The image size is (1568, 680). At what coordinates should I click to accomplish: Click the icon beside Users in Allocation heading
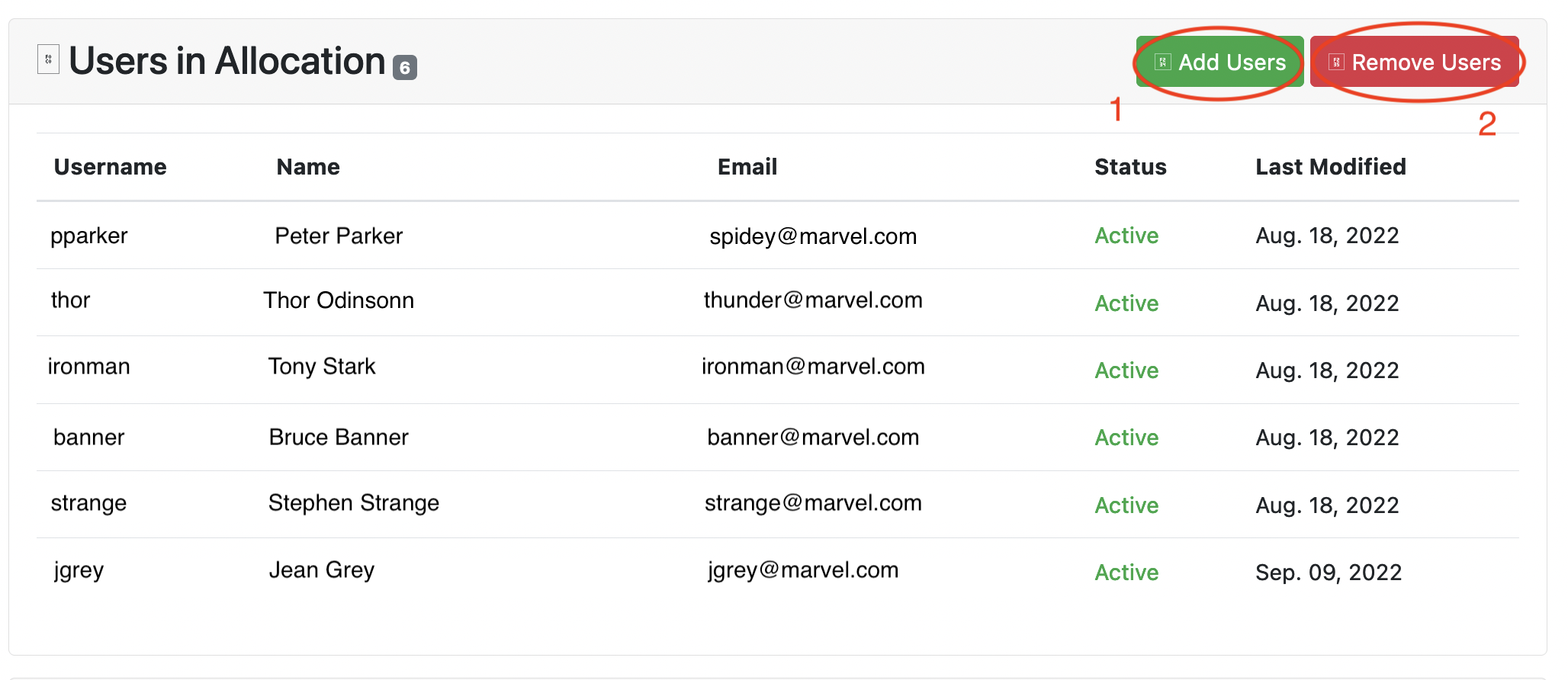48,59
